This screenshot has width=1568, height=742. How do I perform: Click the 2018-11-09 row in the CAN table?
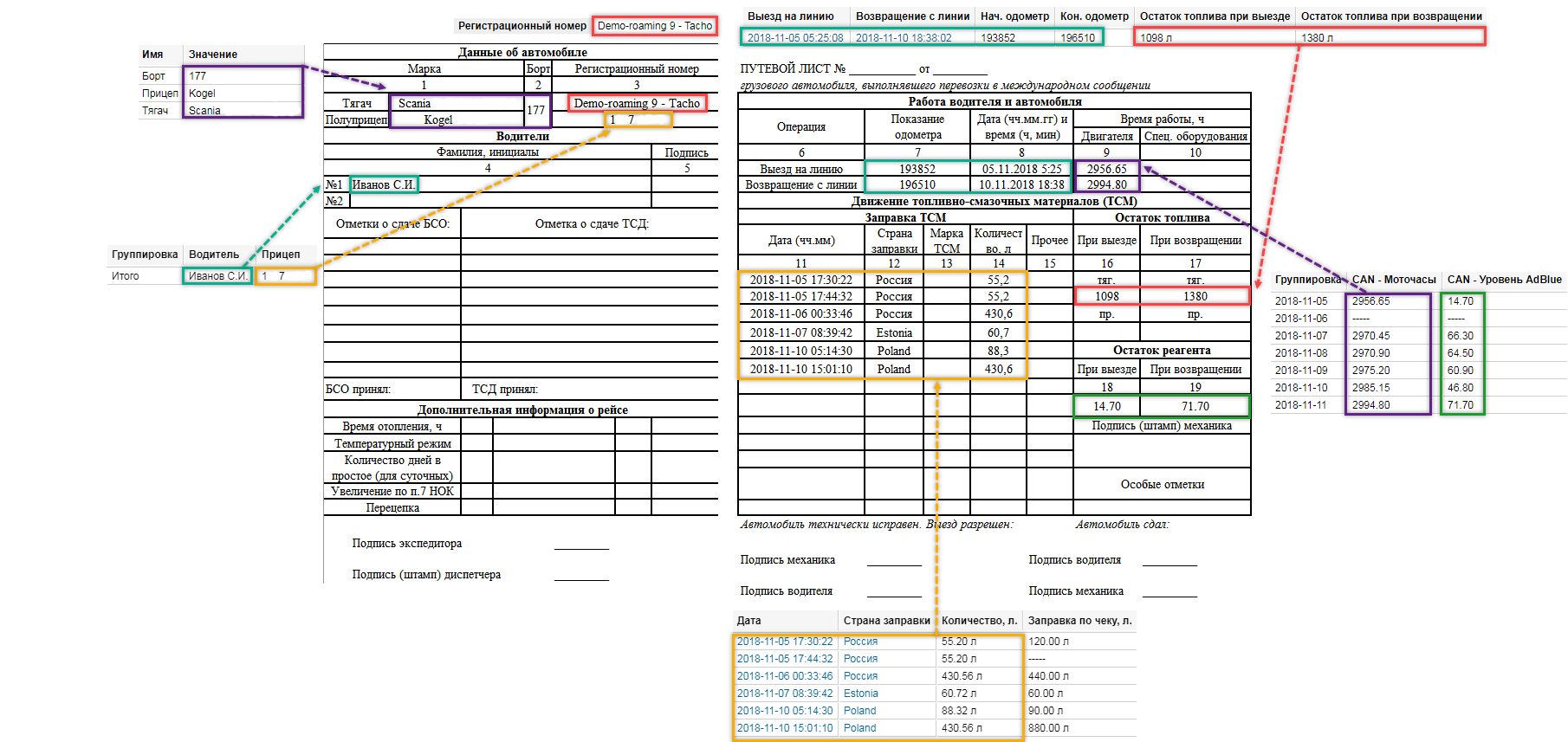1419,371
